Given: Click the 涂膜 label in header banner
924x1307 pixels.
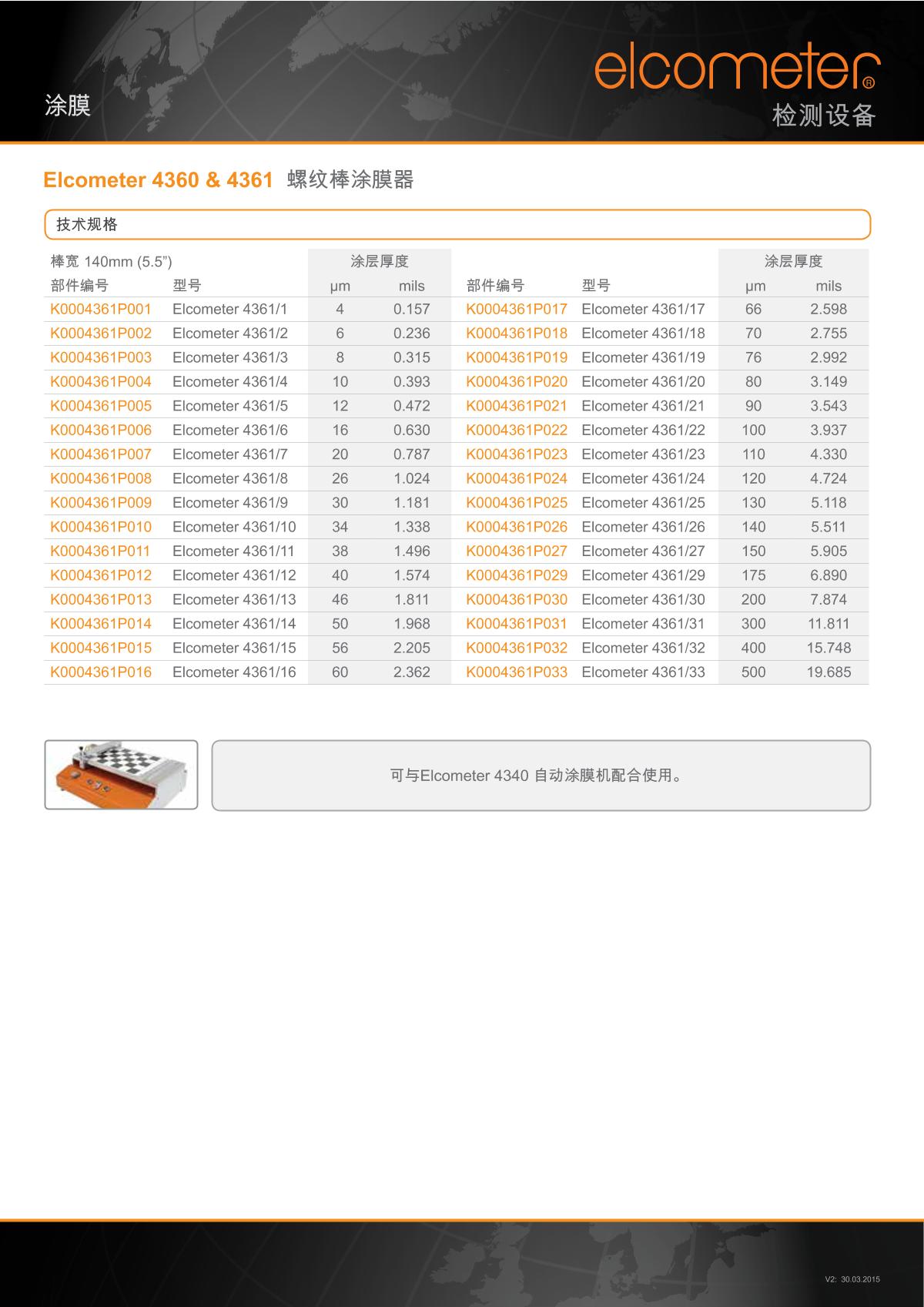Looking at the screenshot, I should pos(68,106).
